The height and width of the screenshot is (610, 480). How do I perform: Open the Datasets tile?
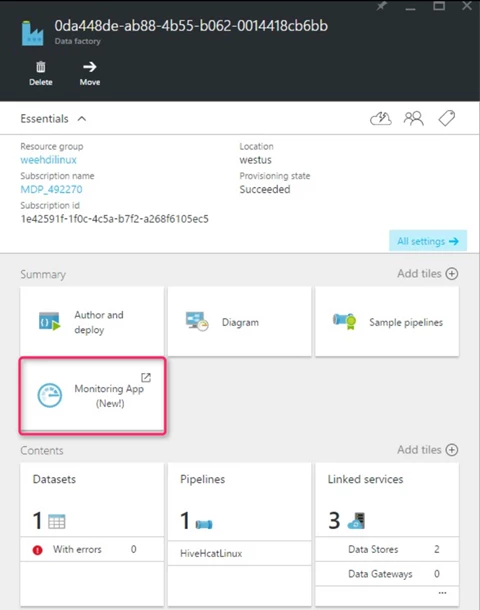tap(92, 534)
